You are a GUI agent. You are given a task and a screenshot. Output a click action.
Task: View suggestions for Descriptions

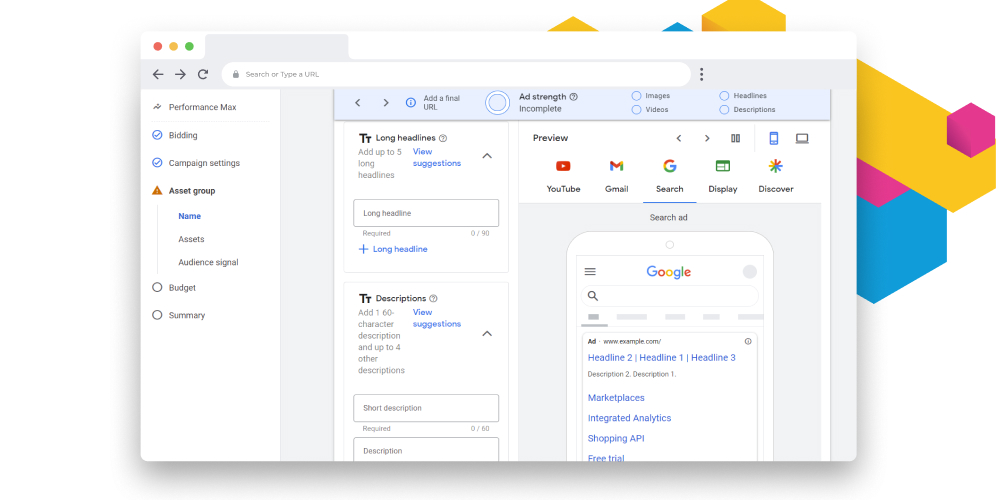(437, 318)
